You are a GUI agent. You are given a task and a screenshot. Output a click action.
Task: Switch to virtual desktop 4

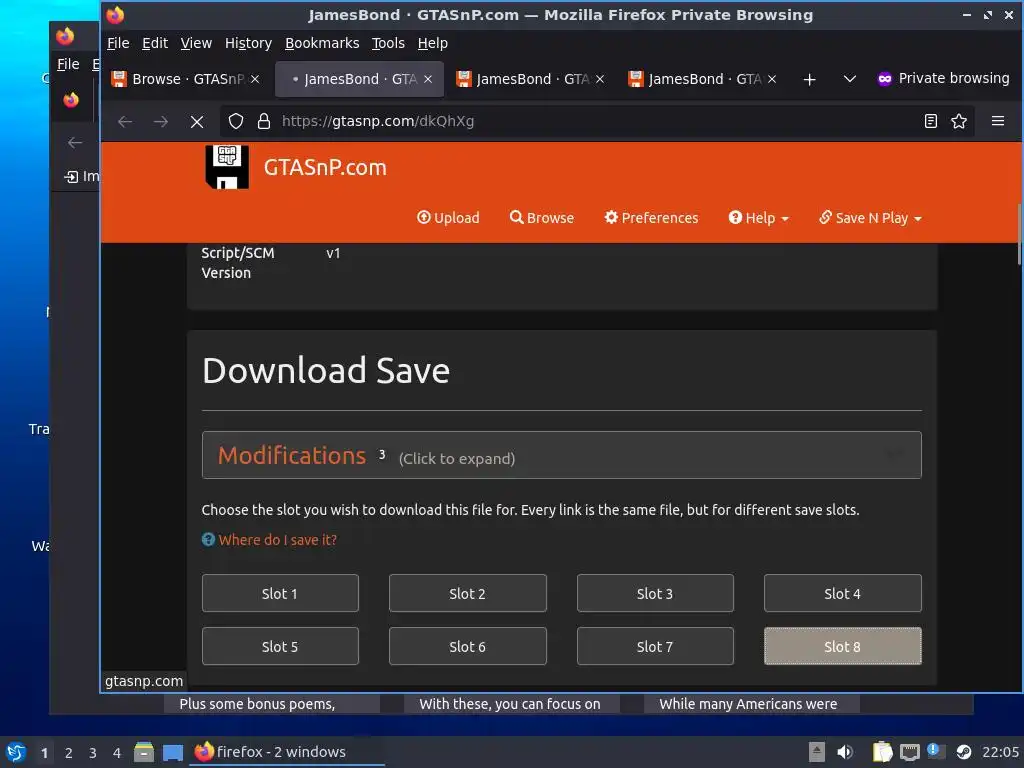click(117, 753)
